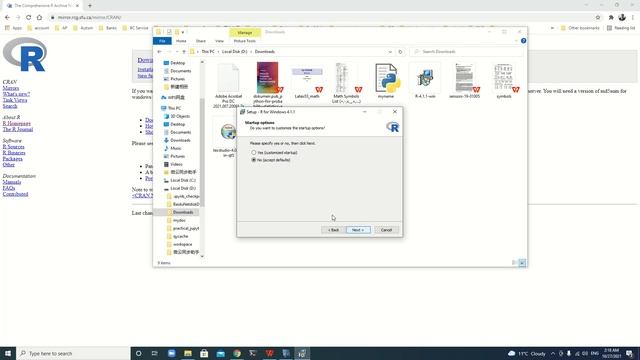Bookmark this page with star icon

pyautogui.click(x=598, y=18)
